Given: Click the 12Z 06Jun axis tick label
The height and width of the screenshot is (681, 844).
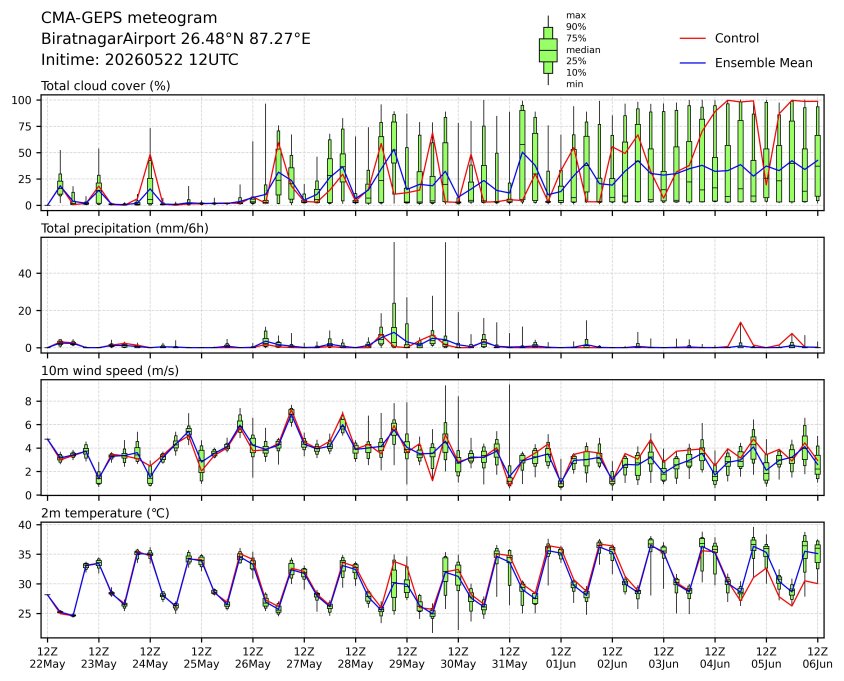Looking at the screenshot, I should coord(818,658).
